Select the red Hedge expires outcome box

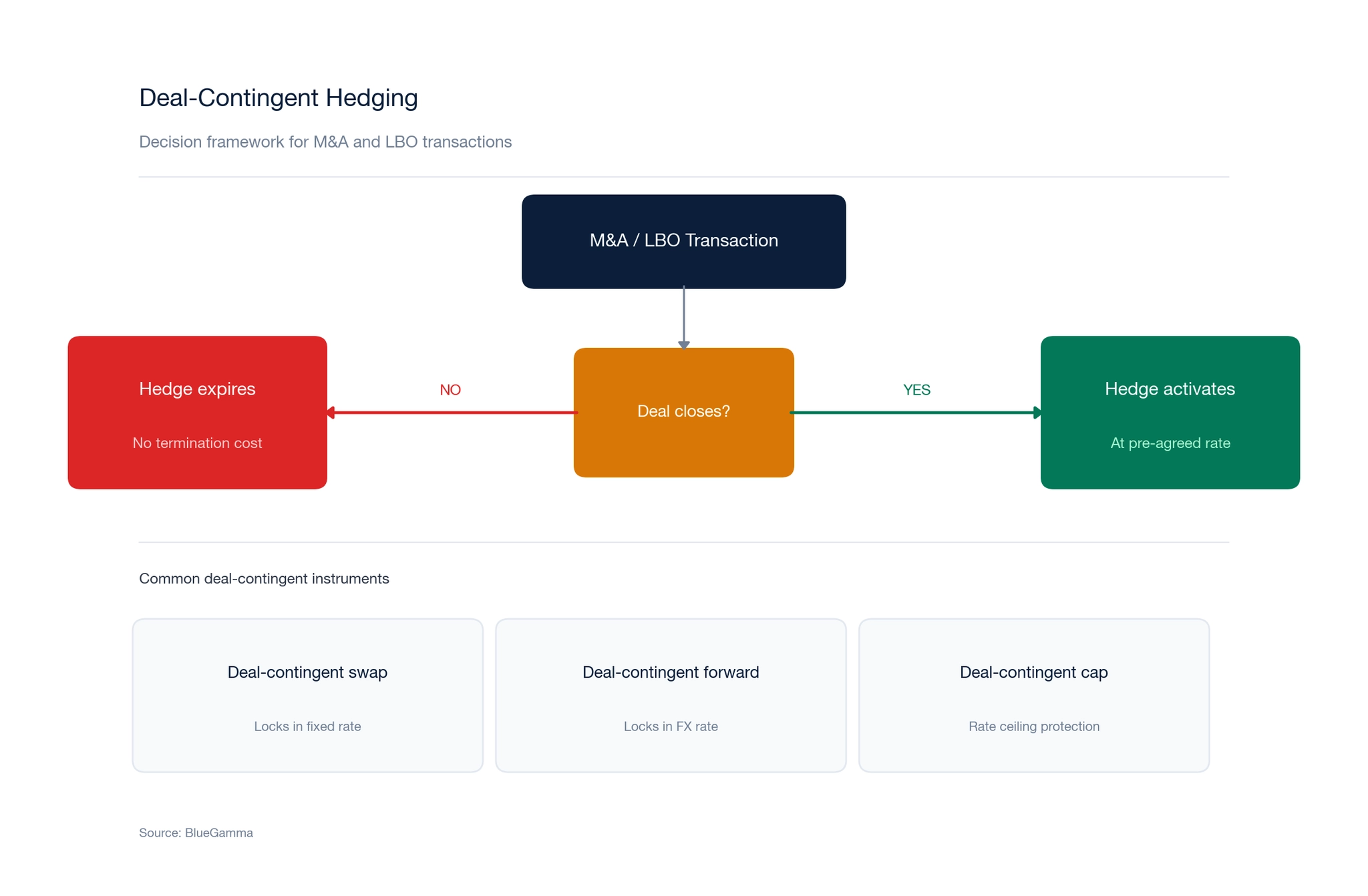pos(196,411)
